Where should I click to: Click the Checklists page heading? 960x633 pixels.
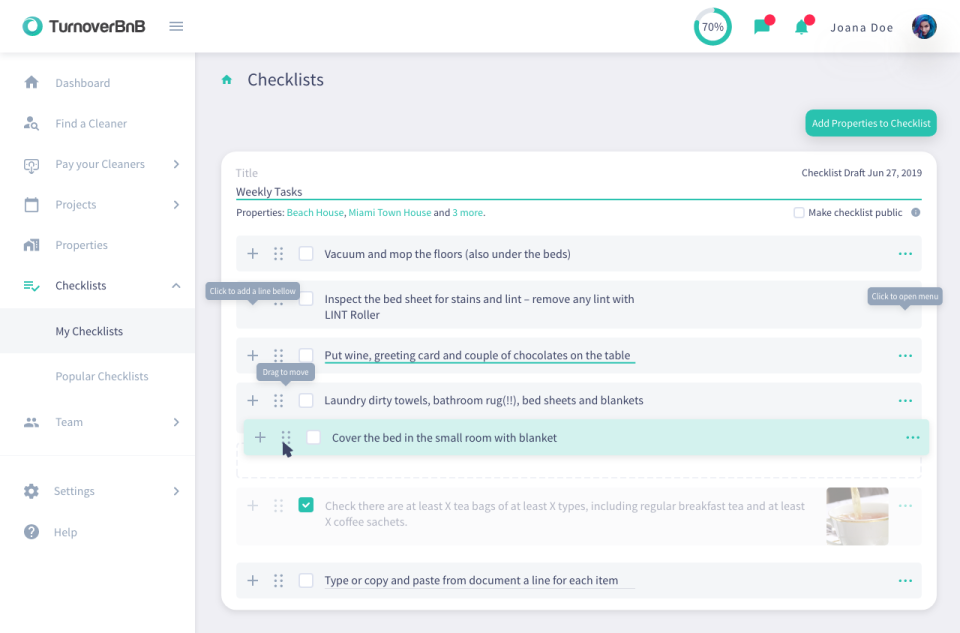click(285, 80)
